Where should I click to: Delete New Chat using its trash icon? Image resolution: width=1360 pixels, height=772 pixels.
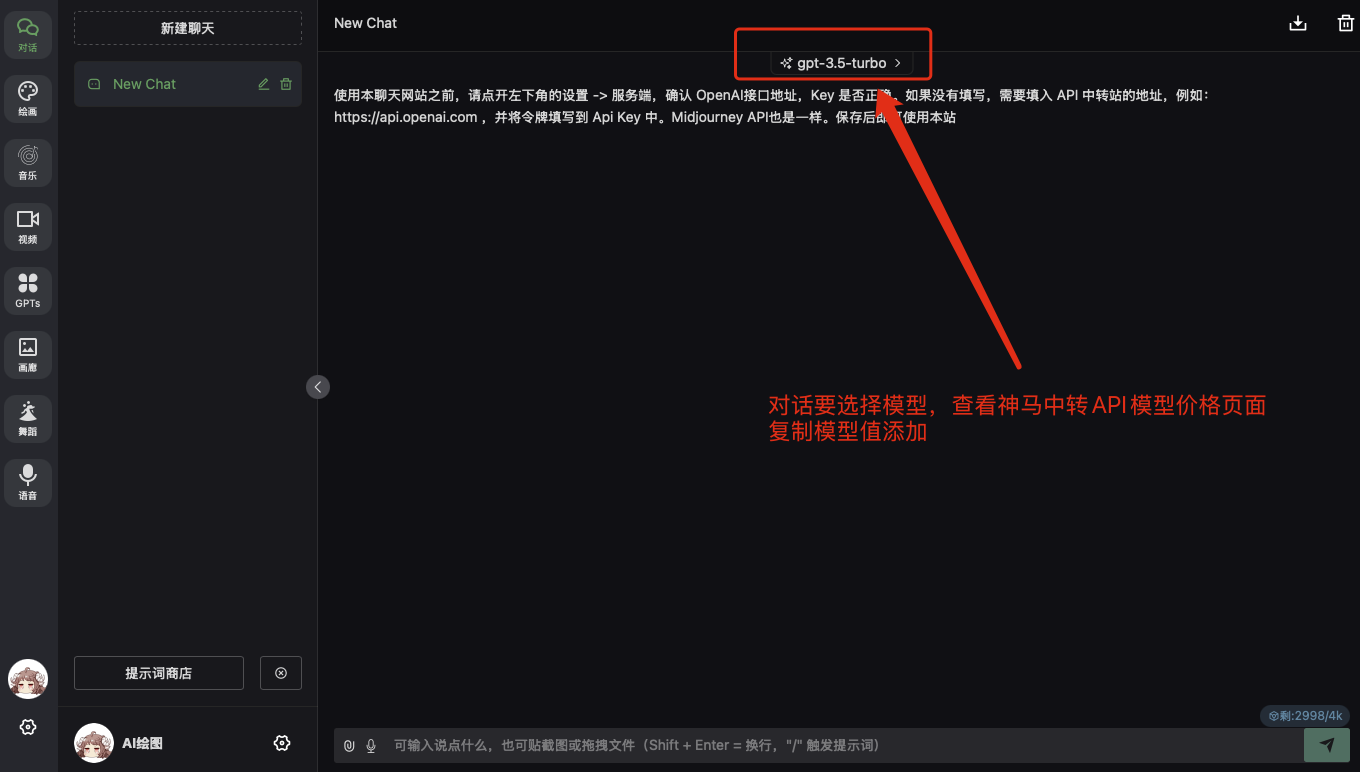(286, 84)
